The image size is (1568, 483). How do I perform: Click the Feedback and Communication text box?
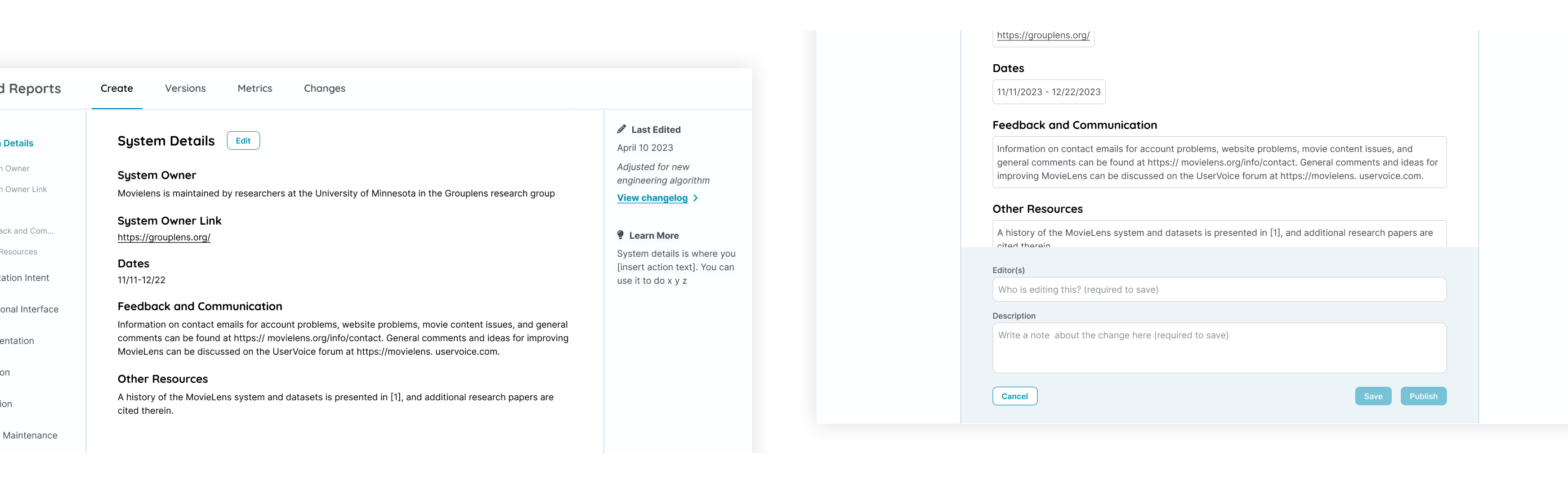click(1218, 163)
